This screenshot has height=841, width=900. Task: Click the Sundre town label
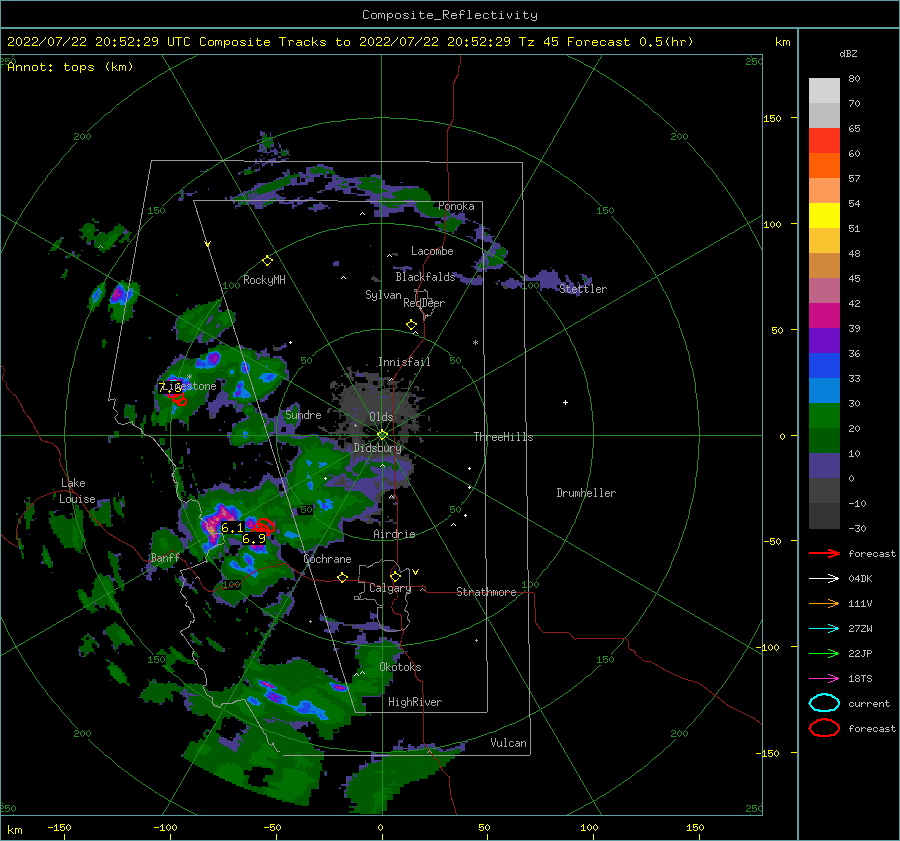point(303,415)
